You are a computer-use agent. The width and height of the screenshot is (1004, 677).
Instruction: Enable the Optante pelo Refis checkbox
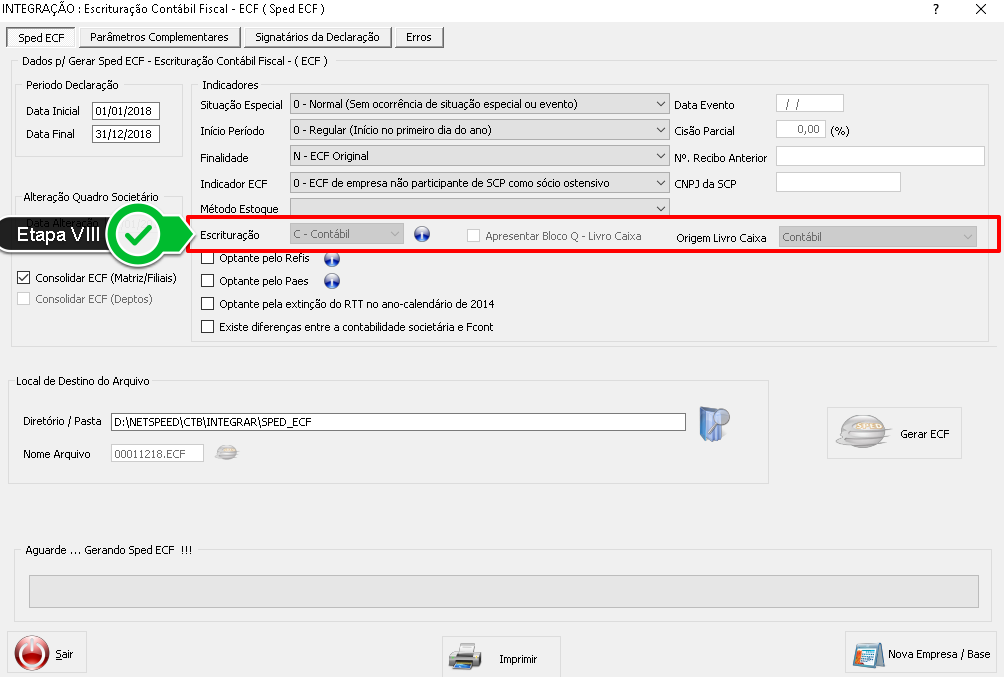[x=208, y=258]
